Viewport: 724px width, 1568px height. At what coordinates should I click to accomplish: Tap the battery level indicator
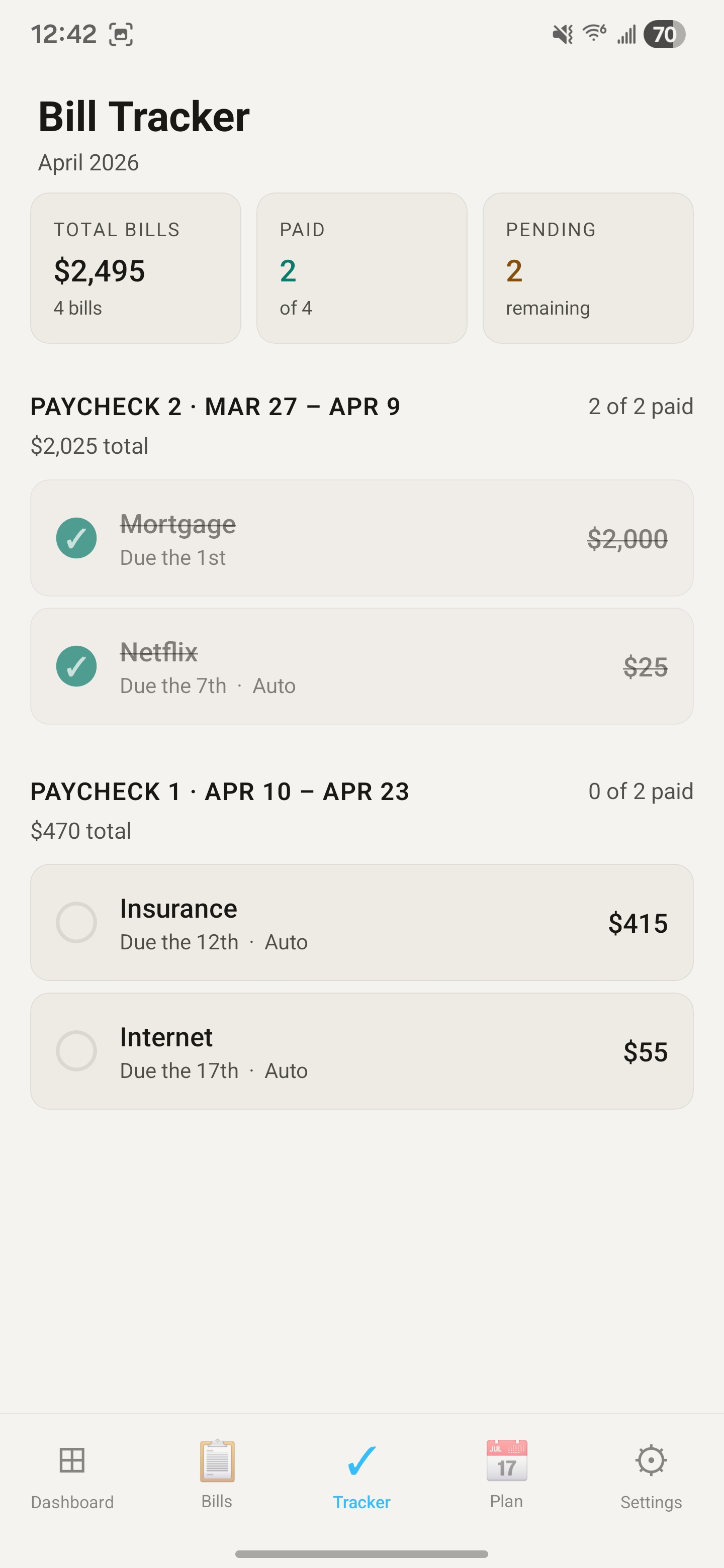[x=664, y=34]
